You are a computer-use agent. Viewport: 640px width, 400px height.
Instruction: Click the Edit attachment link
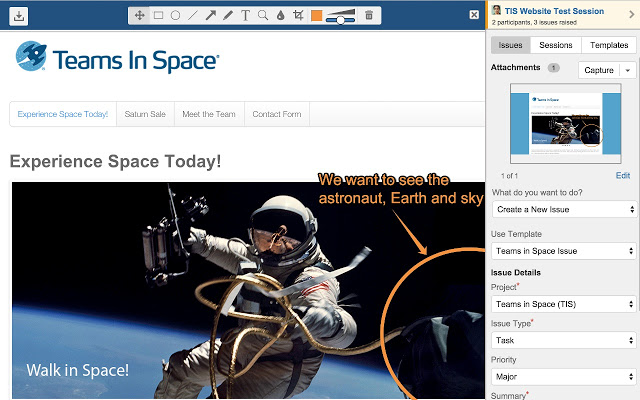(x=623, y=176)
